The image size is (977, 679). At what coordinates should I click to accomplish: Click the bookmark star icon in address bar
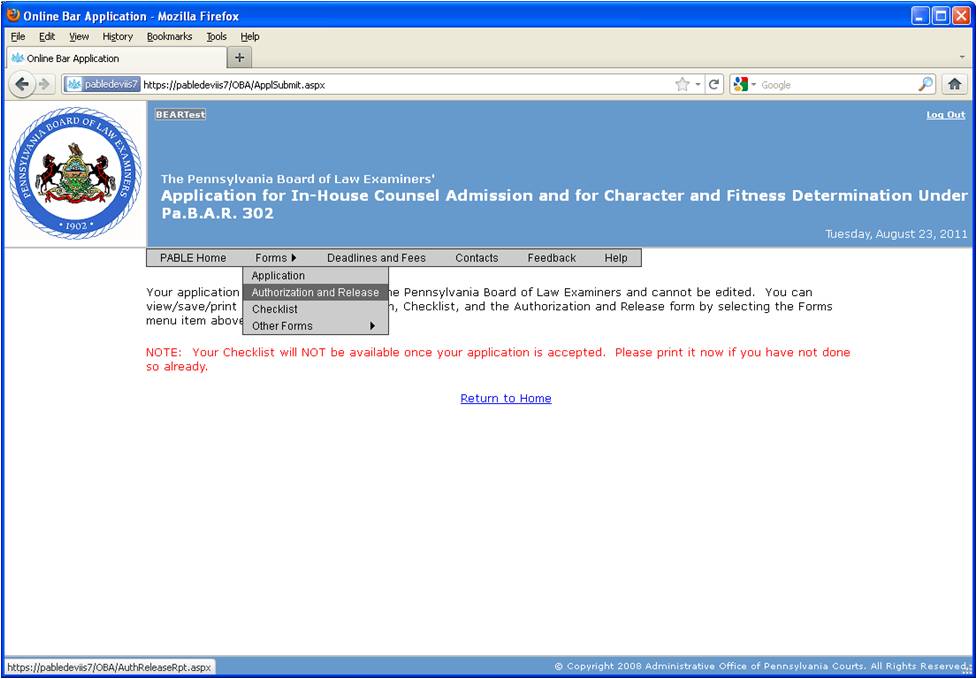click(x=682, y=85)
